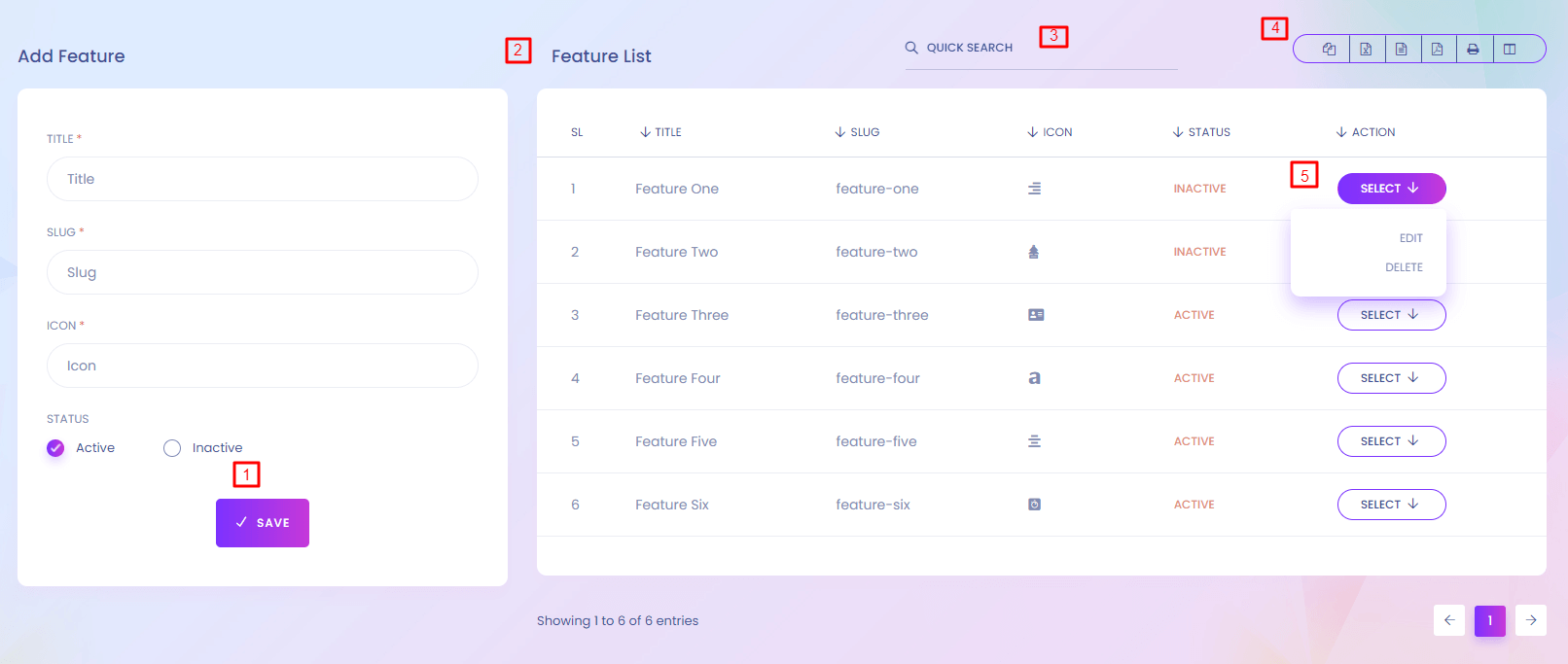Click page number 1 in pagination

point(1489,620)
